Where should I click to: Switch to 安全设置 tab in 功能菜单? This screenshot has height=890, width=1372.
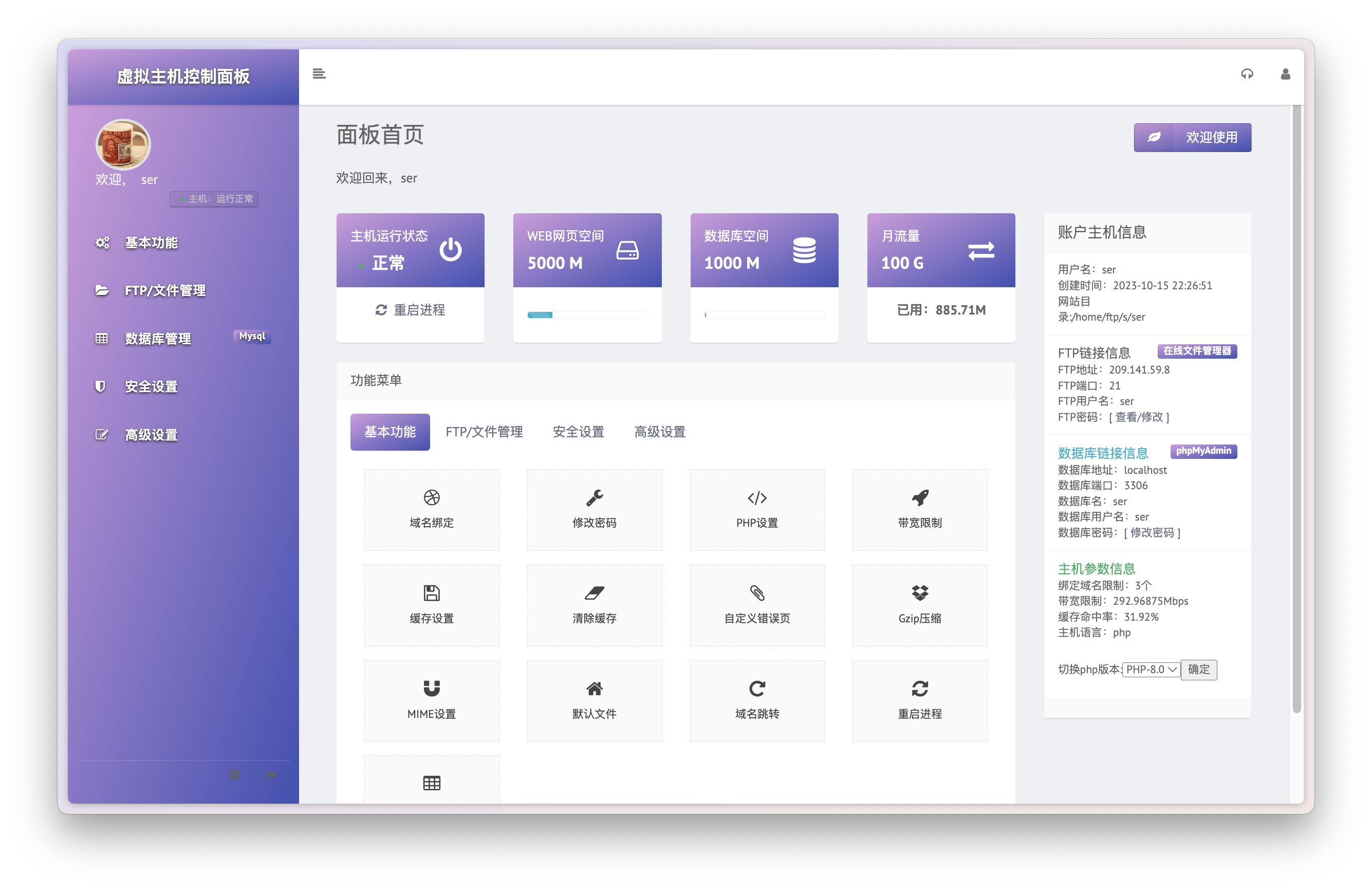pos(578,432)
